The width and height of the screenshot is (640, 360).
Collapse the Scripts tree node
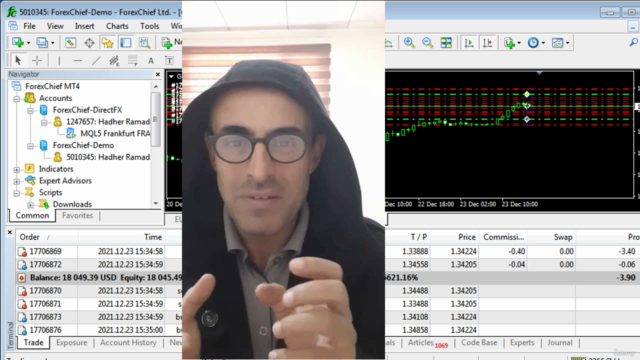click(x=17, y=193)
